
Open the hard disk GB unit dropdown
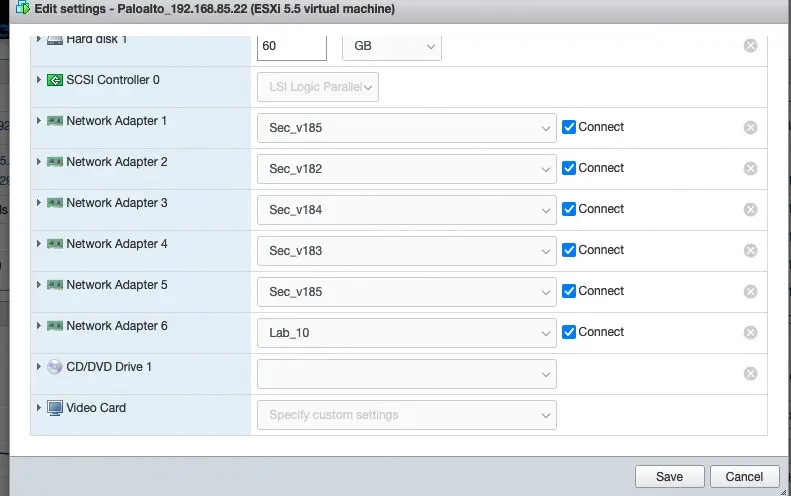391,46
